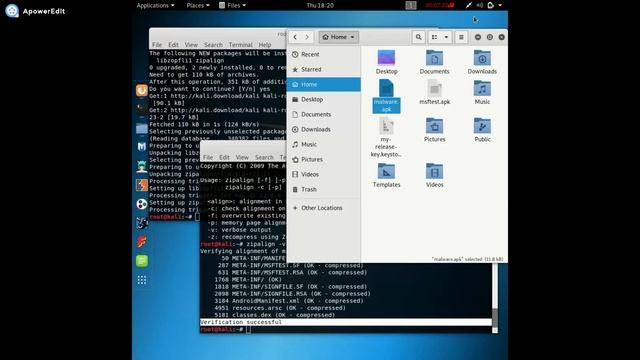The image size is (640, 360).
Task: Open Search menu in back terminal
Action: (x=213, y=45)
